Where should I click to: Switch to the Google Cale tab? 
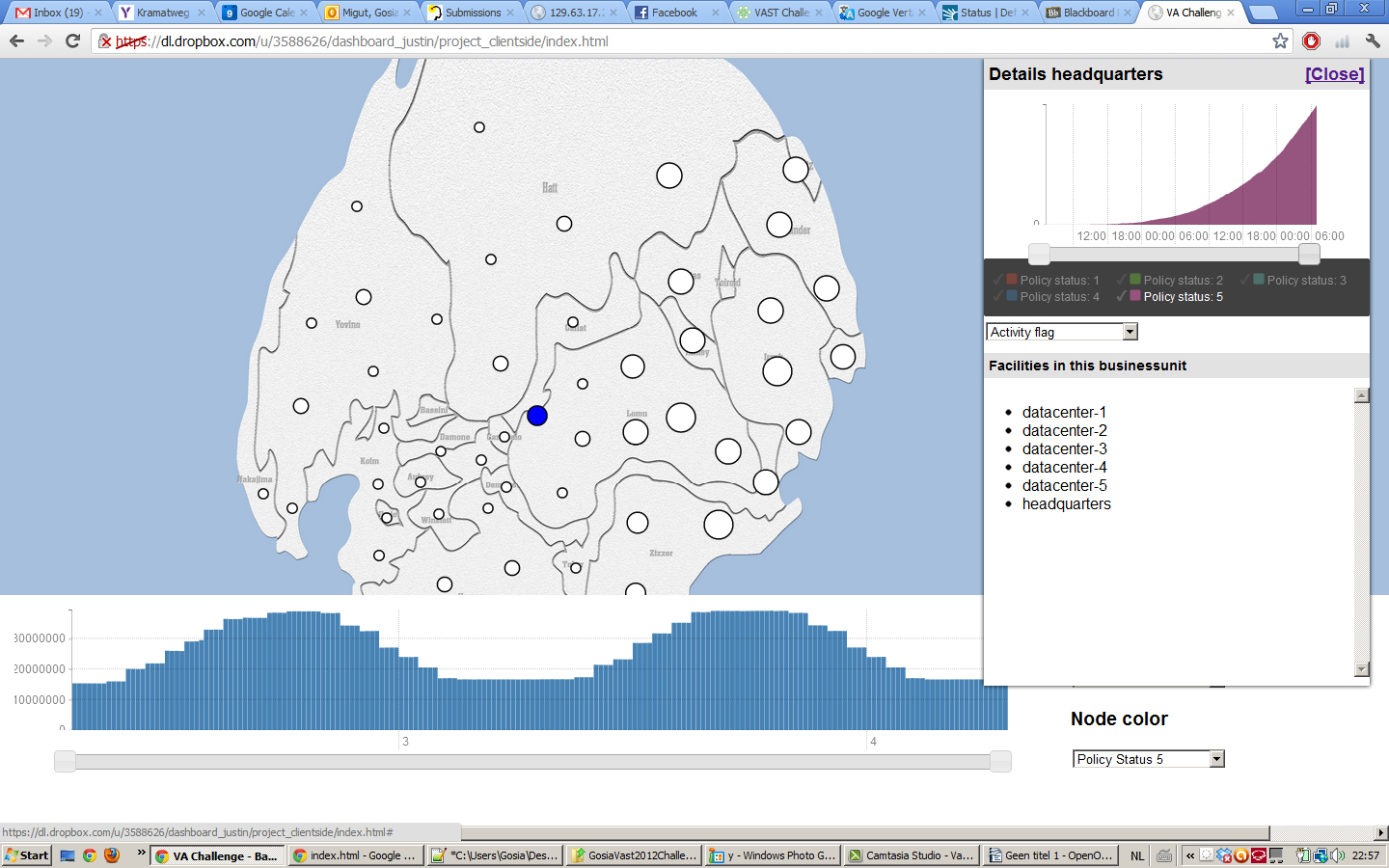coord(266,13)
